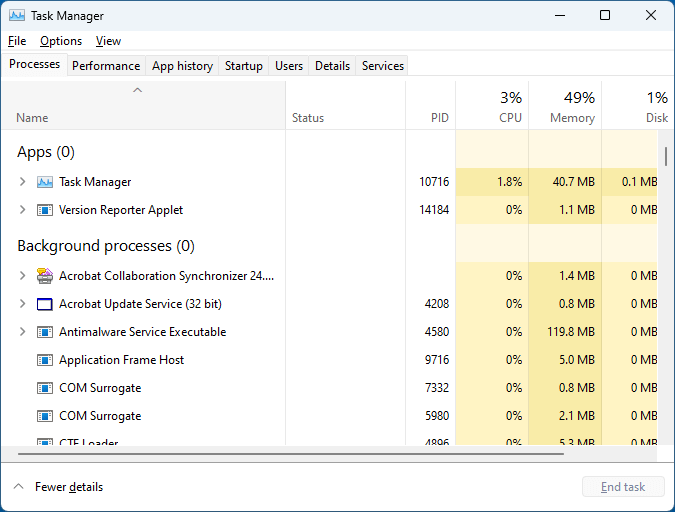Open the File menu

[x=17, y=41]
